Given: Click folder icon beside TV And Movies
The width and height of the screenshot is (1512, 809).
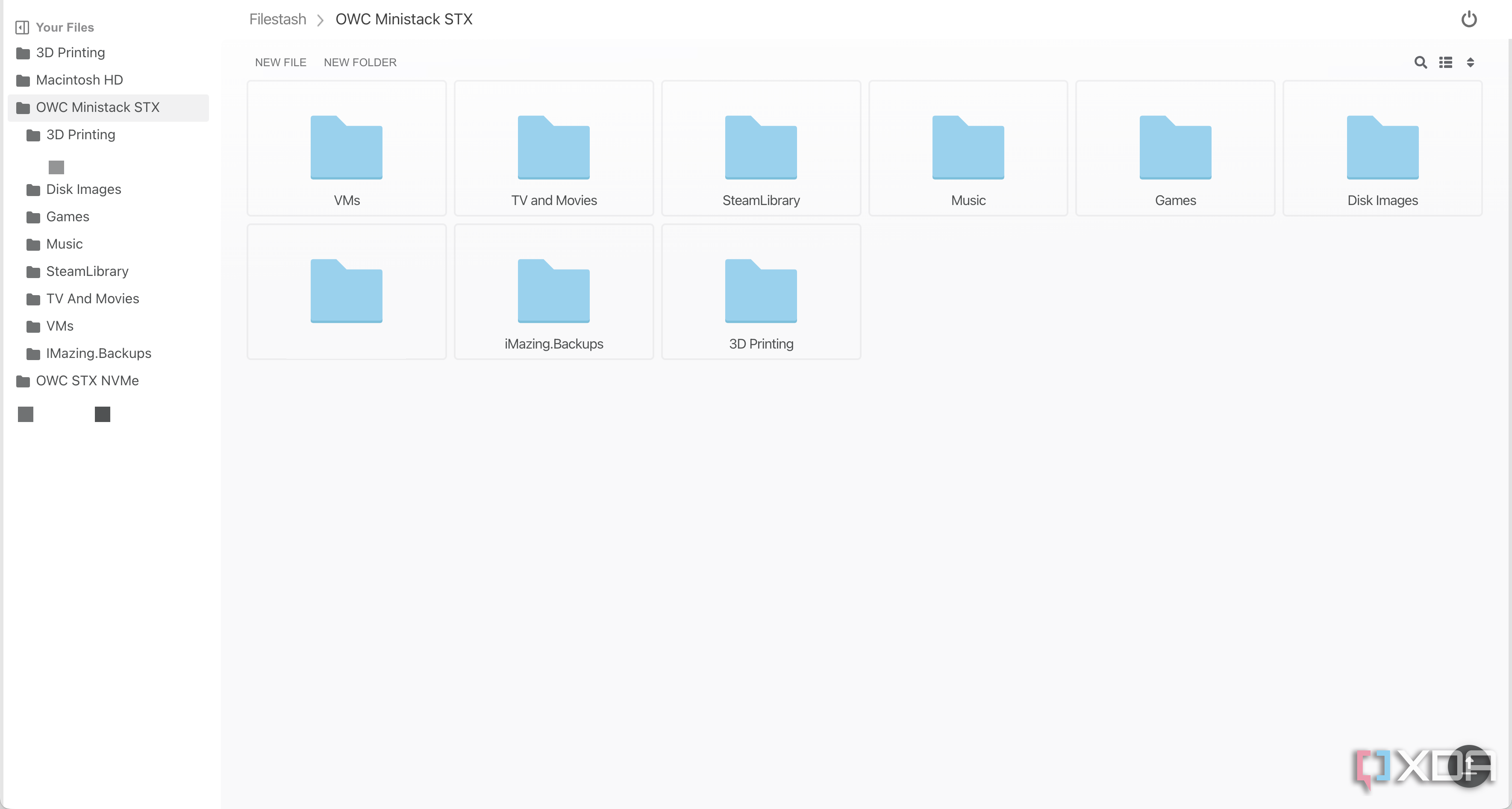Looking at the screenshot, I should tap(33, 299).
